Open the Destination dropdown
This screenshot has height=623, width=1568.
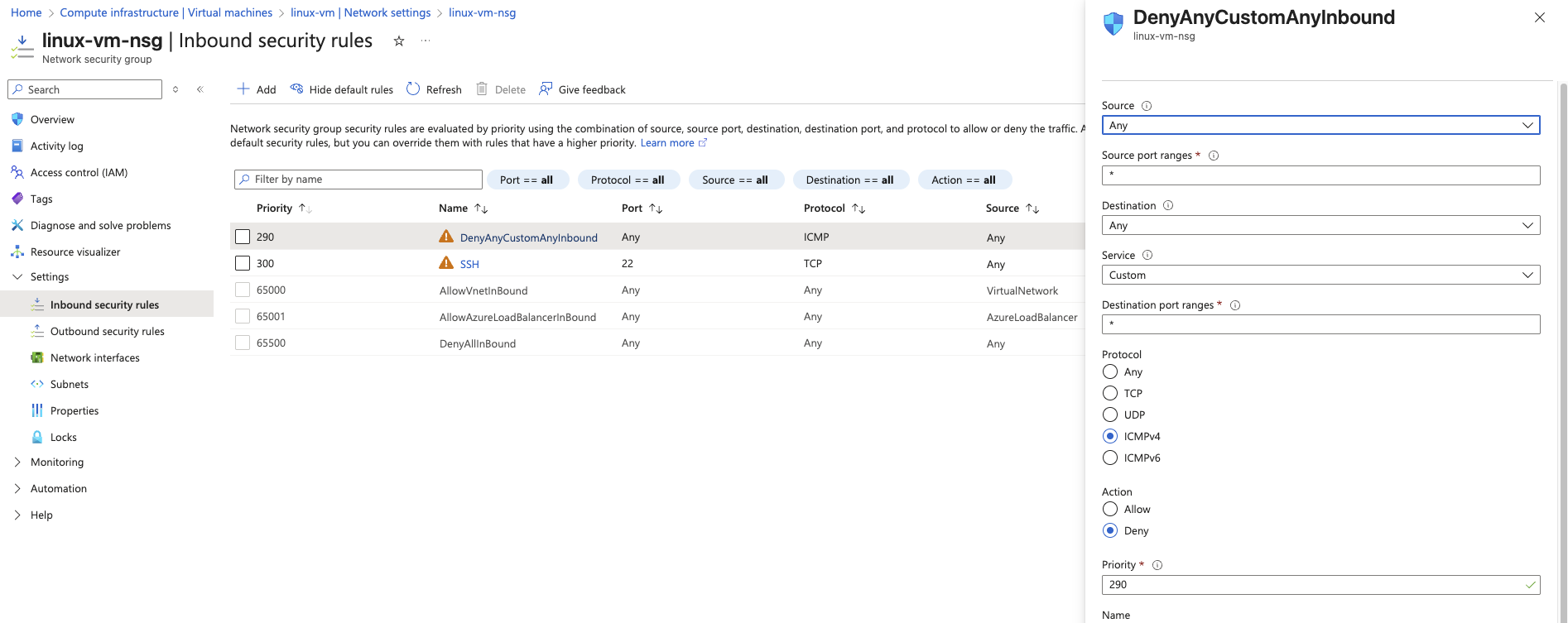pyautogui.click(x=1320, y=225)
